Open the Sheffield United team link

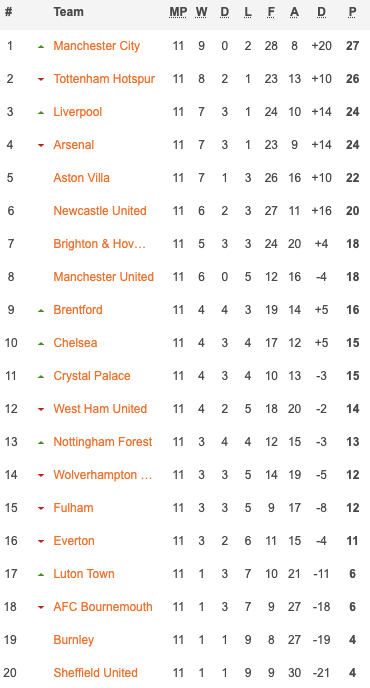click(95, 673)
